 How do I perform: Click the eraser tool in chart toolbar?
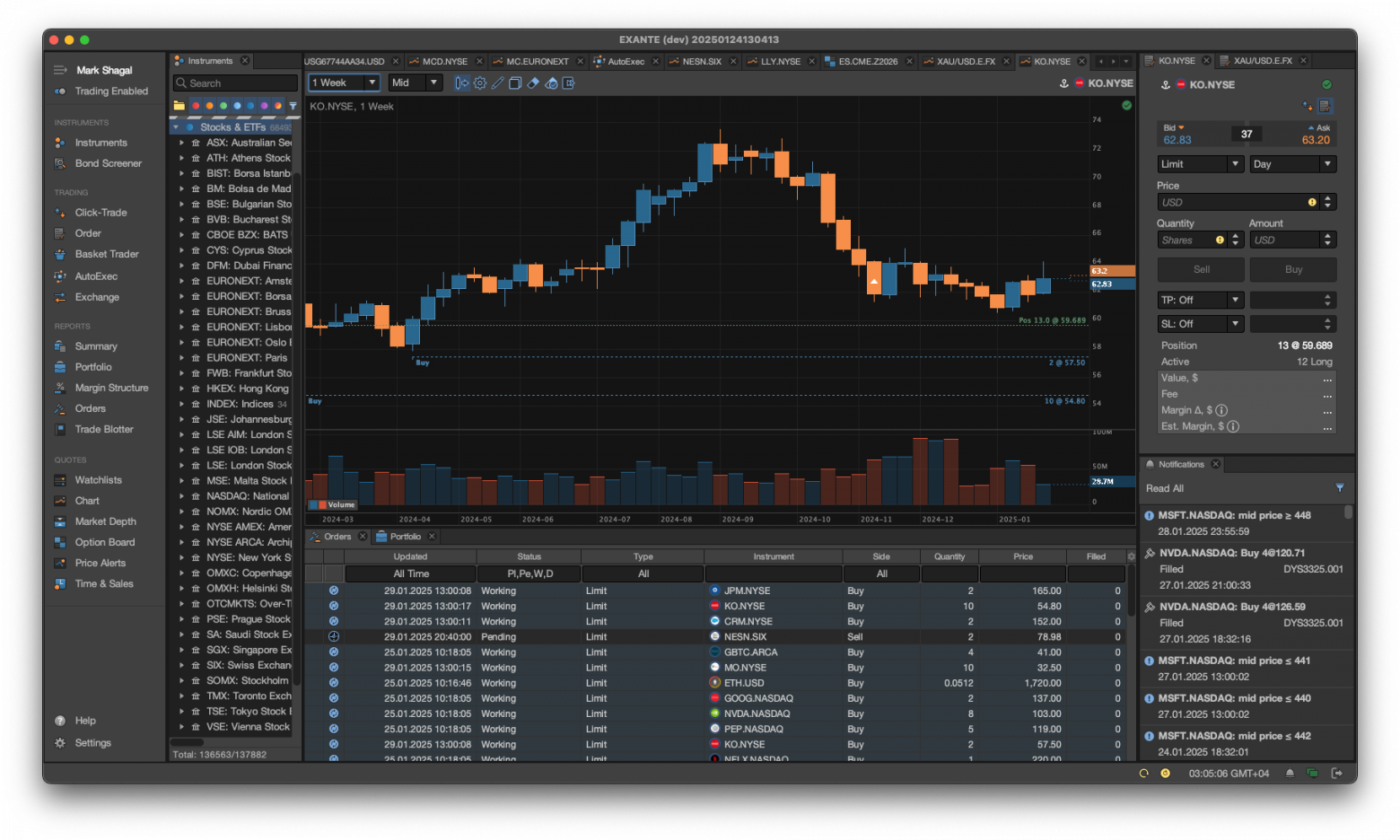point(533,83)
